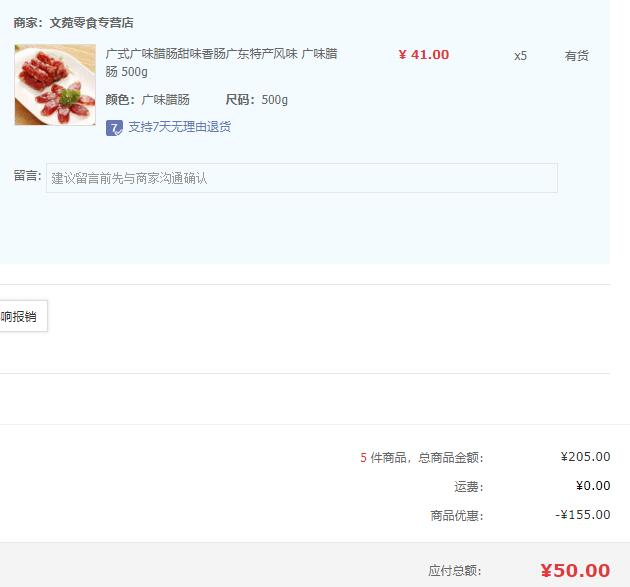Image resolution: width=630 pixels, height=587 pixels.
Task: Select the merchant name 文苑零食专营店
Action: (x=92, y=22)
